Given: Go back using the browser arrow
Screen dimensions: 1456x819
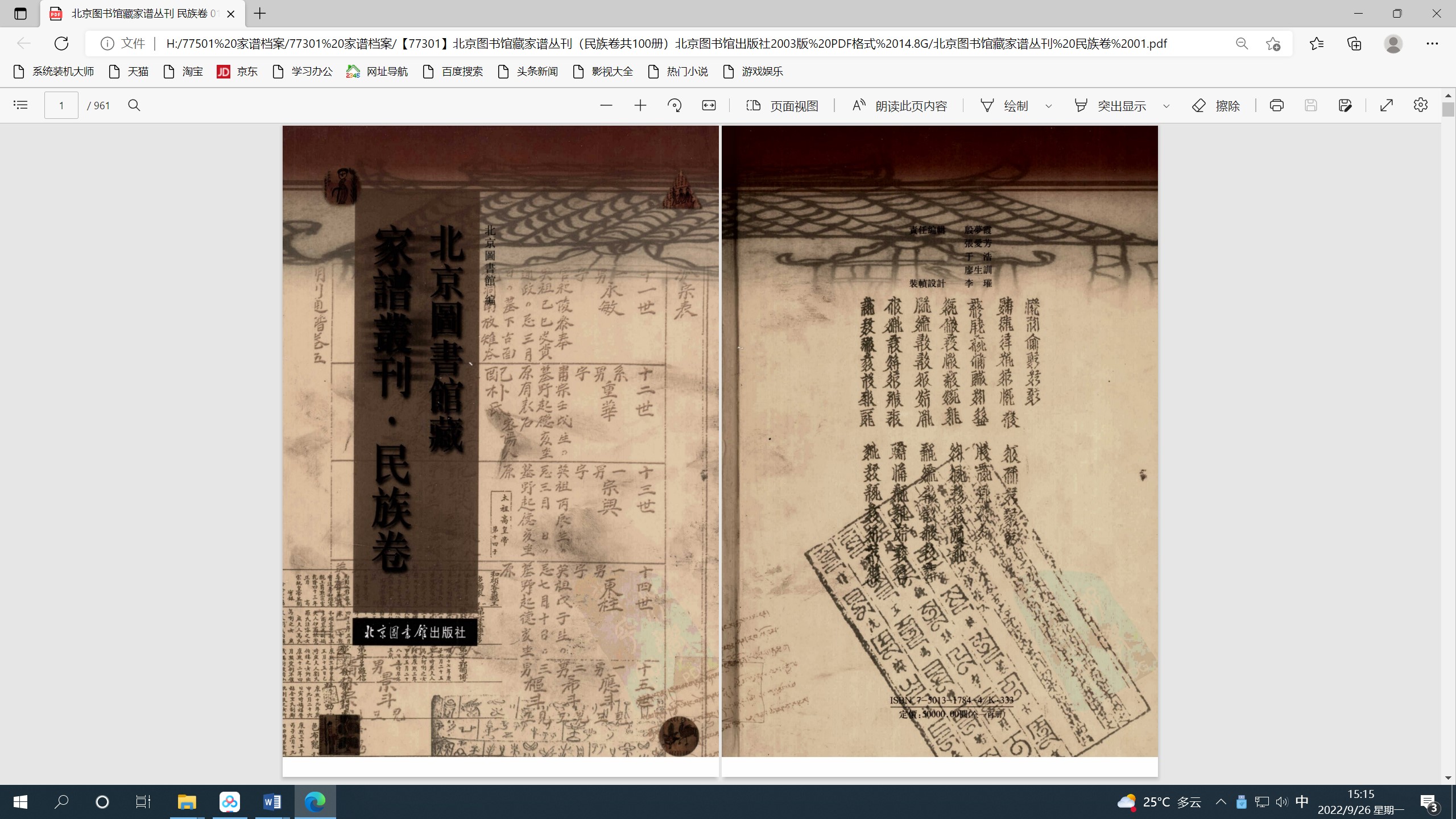Looking at the screenshot, I should click(23, 43).
